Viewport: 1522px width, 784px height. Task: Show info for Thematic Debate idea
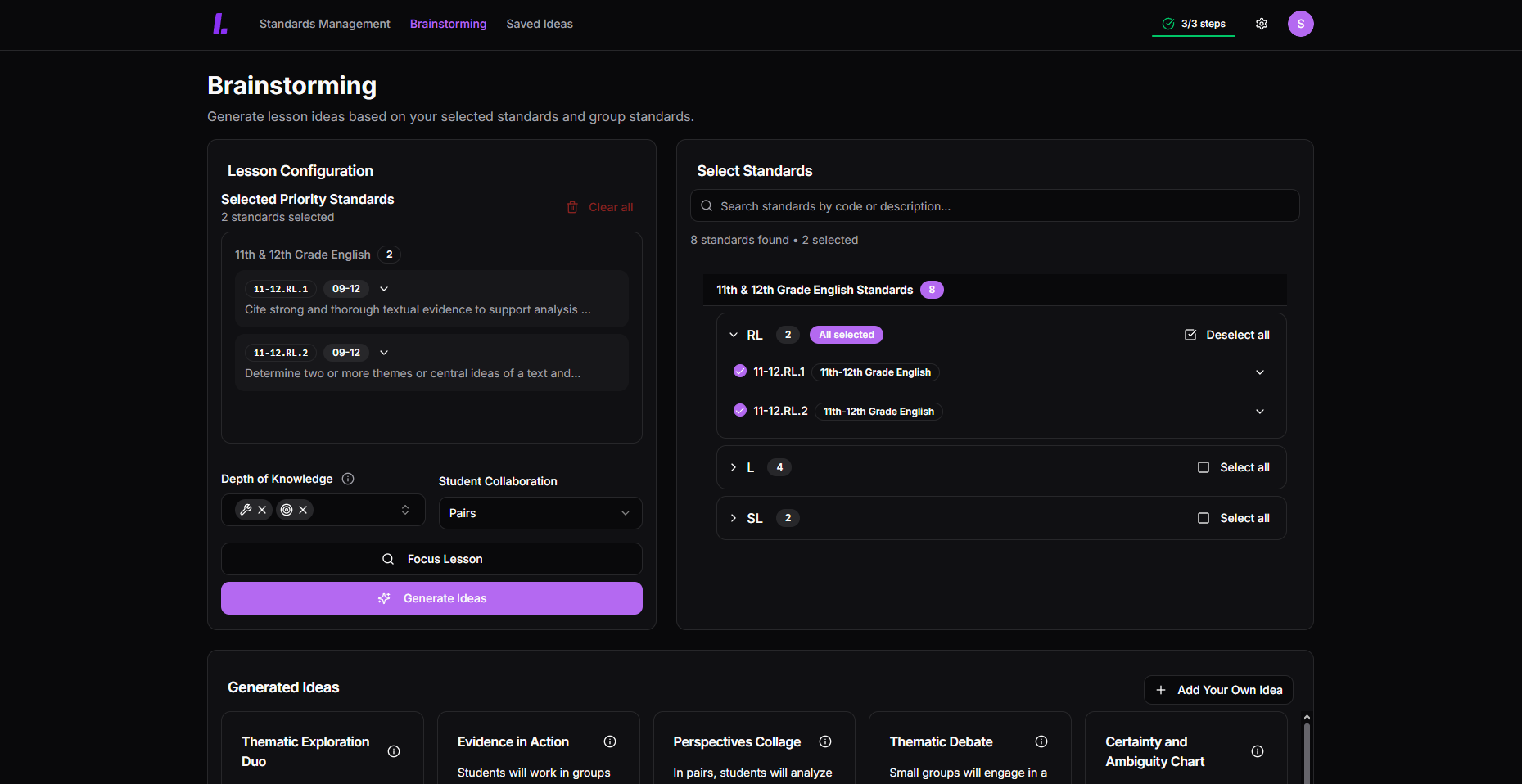[1041, 741]
